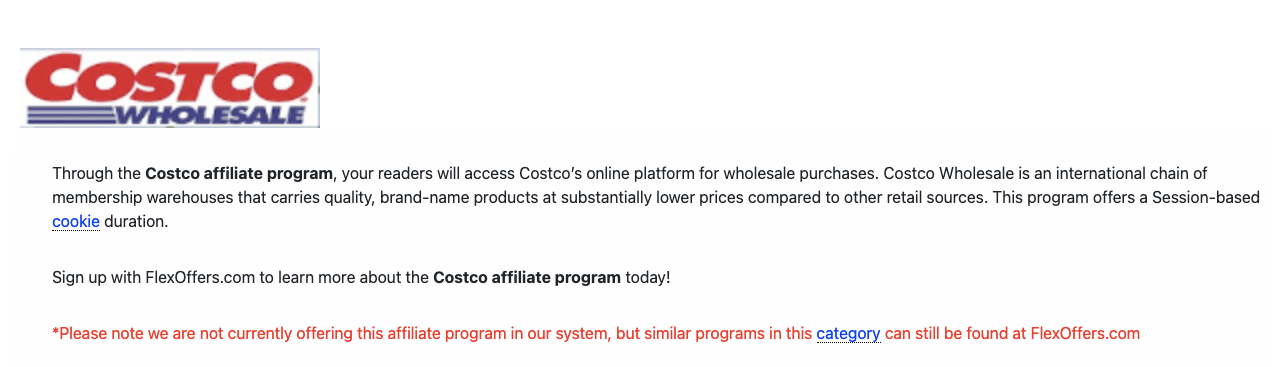Follow the blue "category" link
This screenshot has height=367, width=1272.
coord(848,334)
